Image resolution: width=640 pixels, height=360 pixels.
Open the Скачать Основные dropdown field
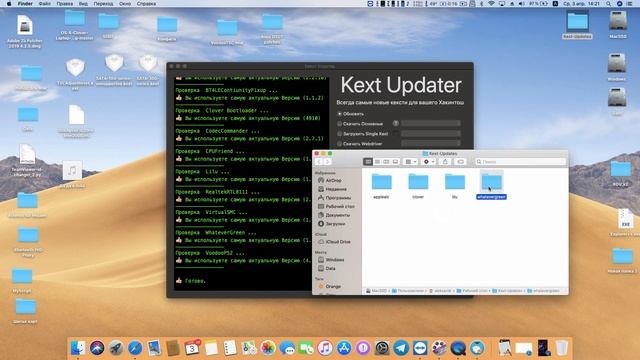431,123
